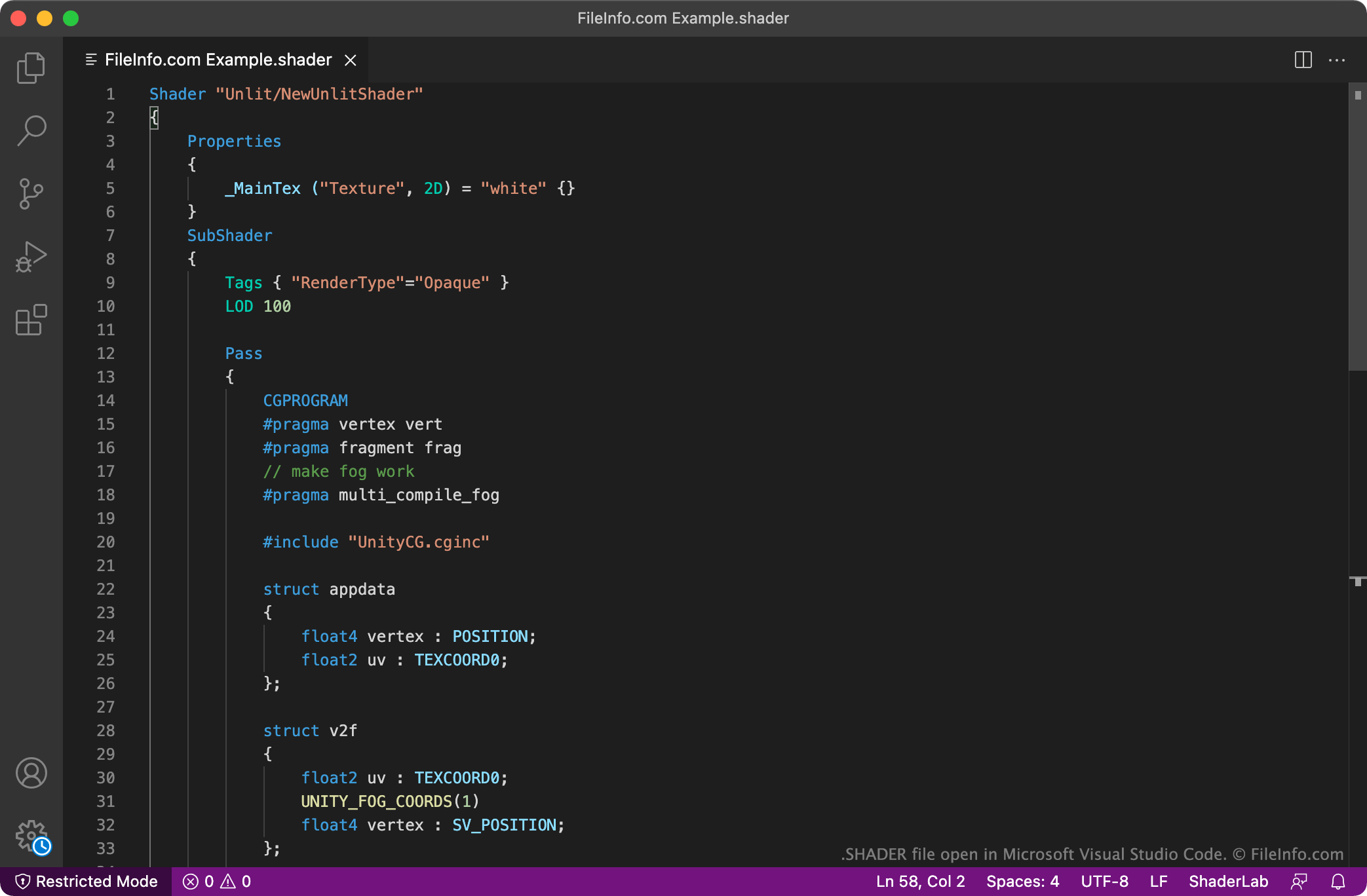Open notifications bell in status bar

[x=1338, y=882]
